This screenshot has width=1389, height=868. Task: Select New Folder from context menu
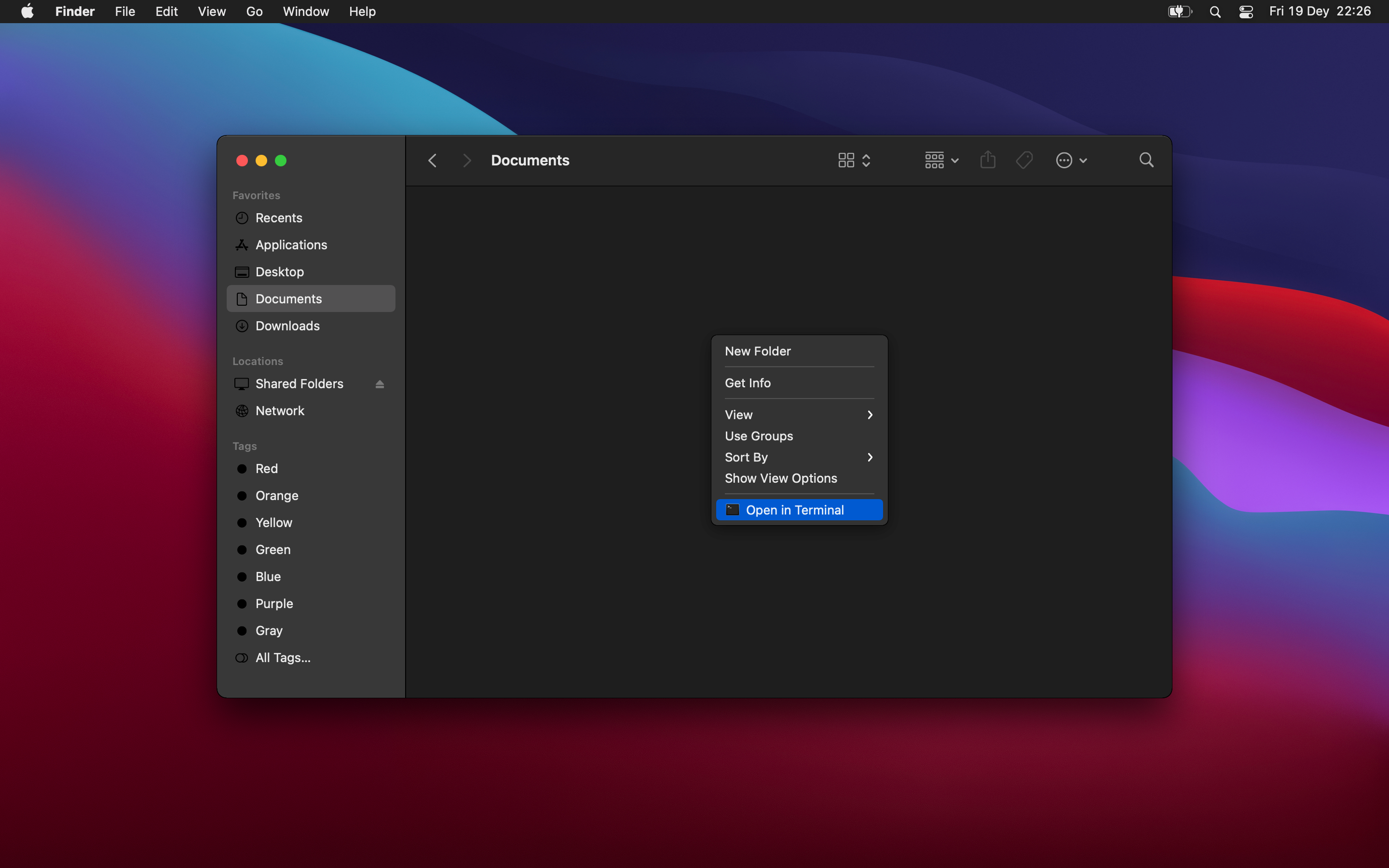pyautogui.click(x=758, y=351)
